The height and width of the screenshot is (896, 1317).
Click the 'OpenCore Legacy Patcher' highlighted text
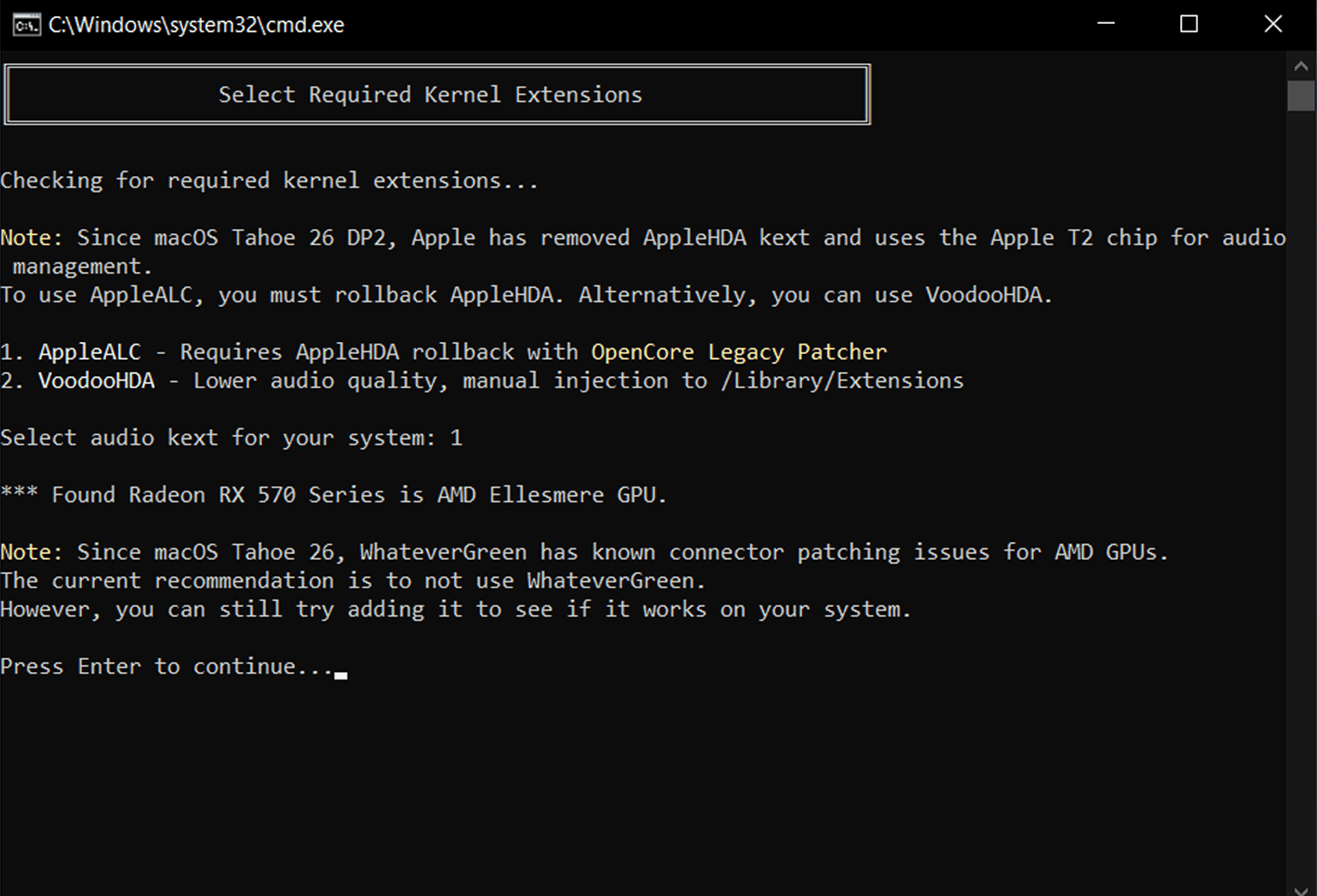tap(739, 352)
